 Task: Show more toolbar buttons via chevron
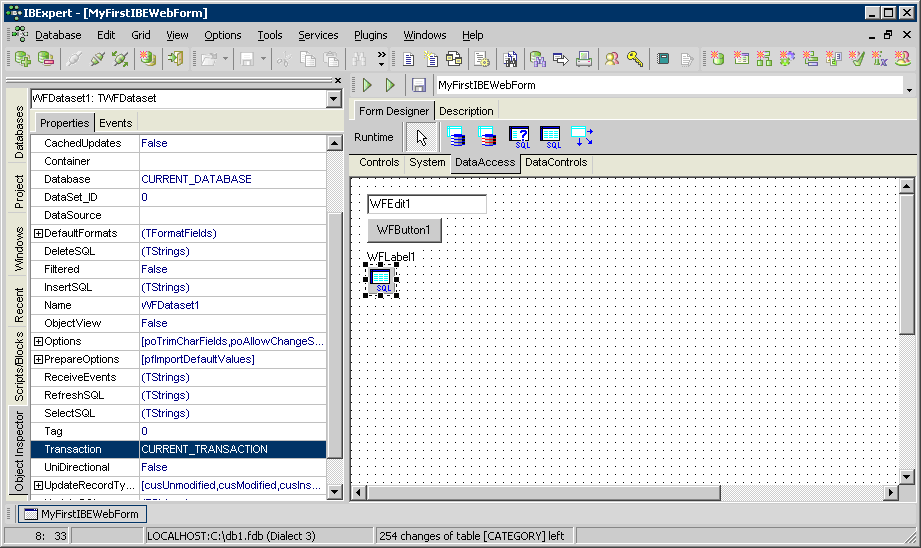[x=381, y=58]
